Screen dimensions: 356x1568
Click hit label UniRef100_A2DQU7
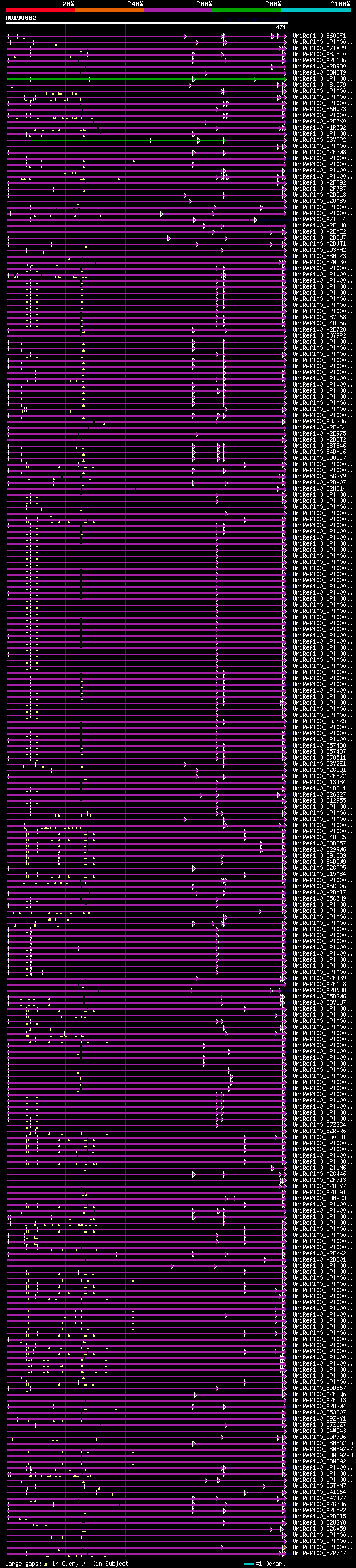click(319, 238)
